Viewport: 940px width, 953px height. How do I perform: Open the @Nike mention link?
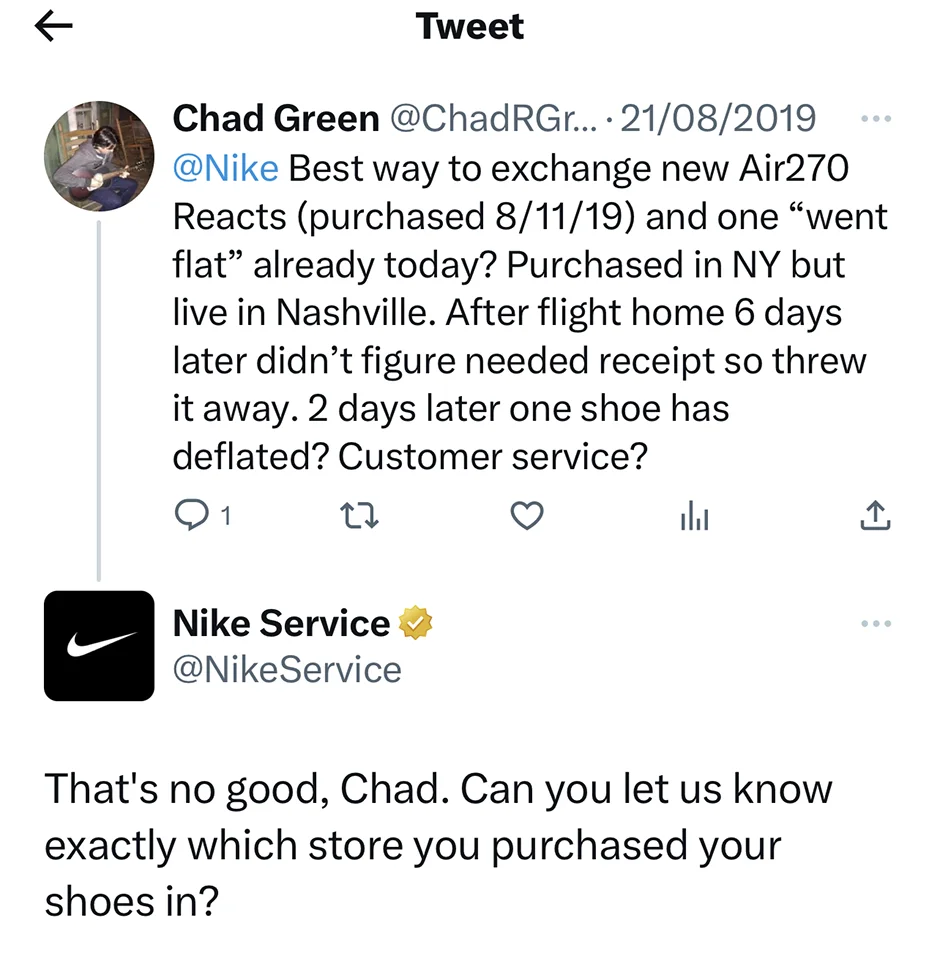click(225, 168)
